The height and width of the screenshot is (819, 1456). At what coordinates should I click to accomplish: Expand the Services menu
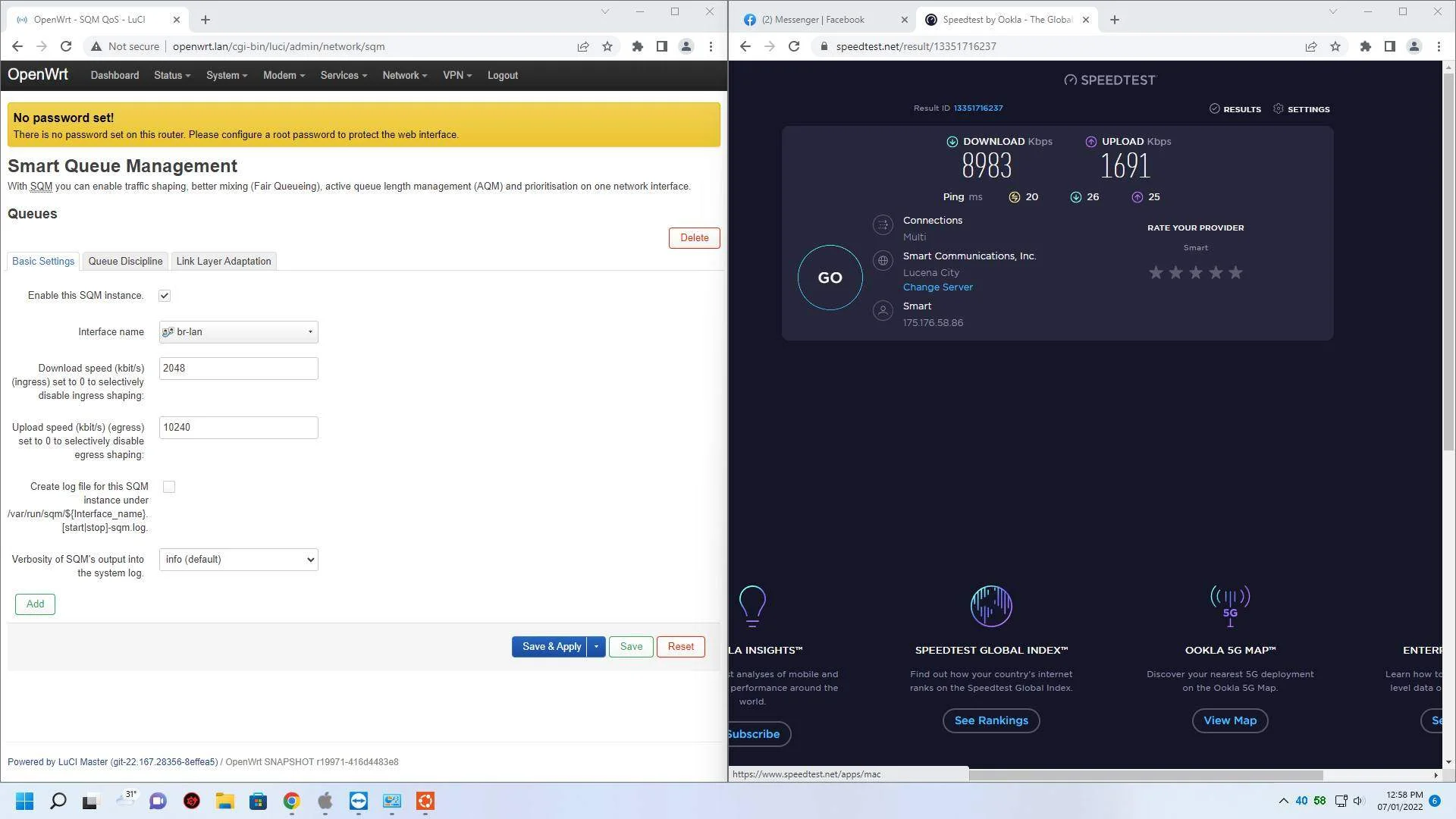click(x=344, y=75)
